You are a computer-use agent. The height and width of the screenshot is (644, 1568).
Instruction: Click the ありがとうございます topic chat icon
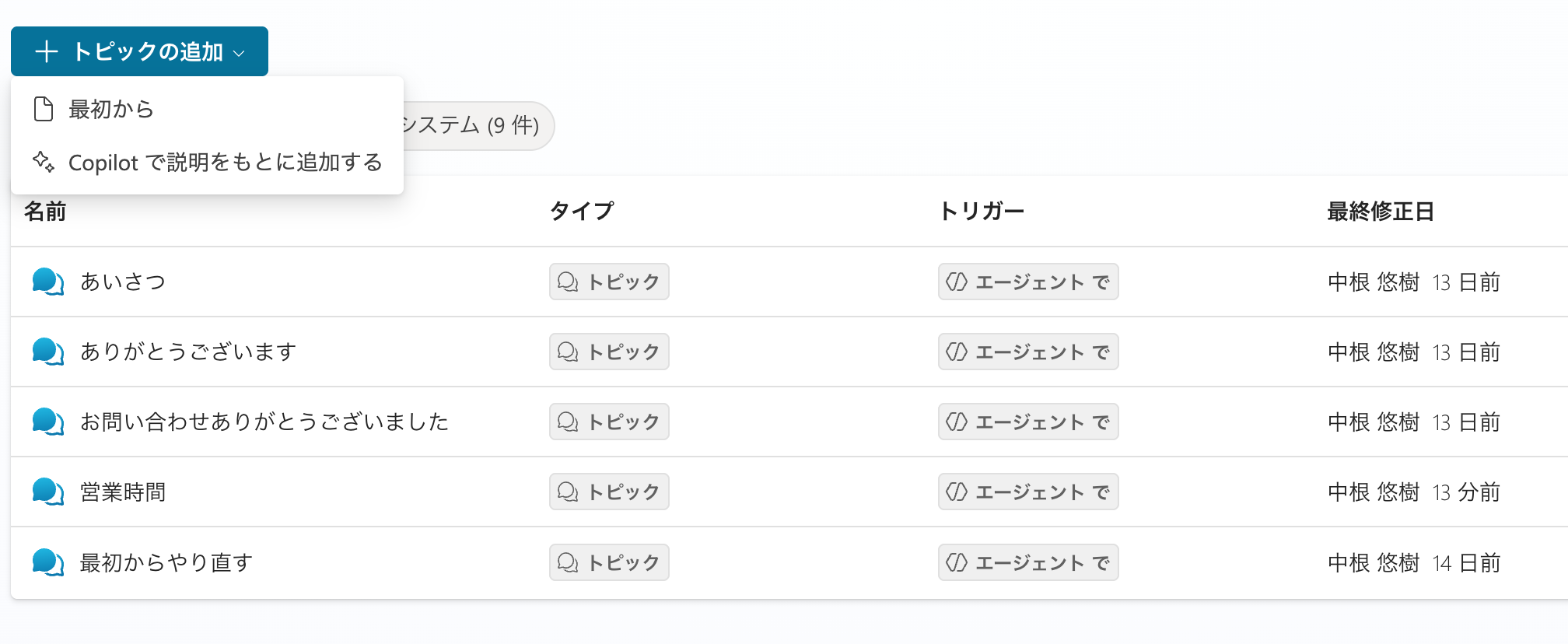[x=47, y=352]
